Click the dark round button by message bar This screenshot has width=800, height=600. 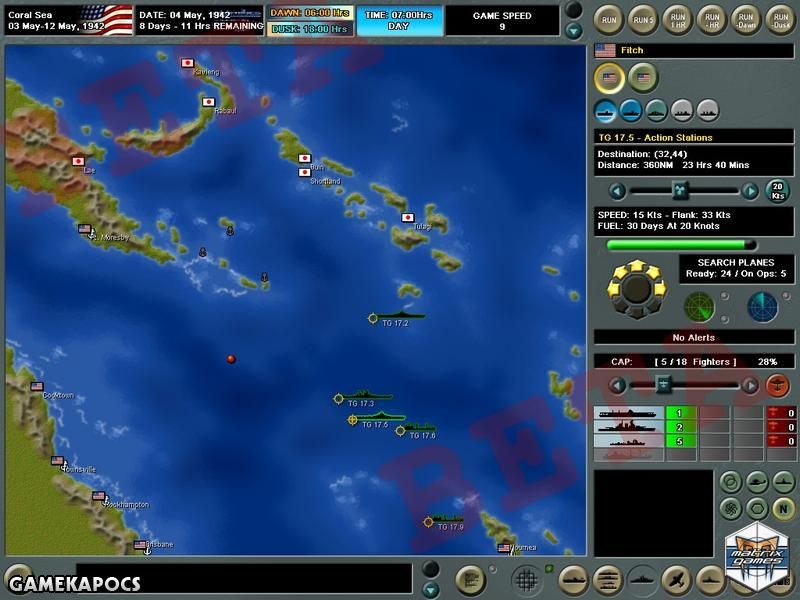tap(431, 569)
